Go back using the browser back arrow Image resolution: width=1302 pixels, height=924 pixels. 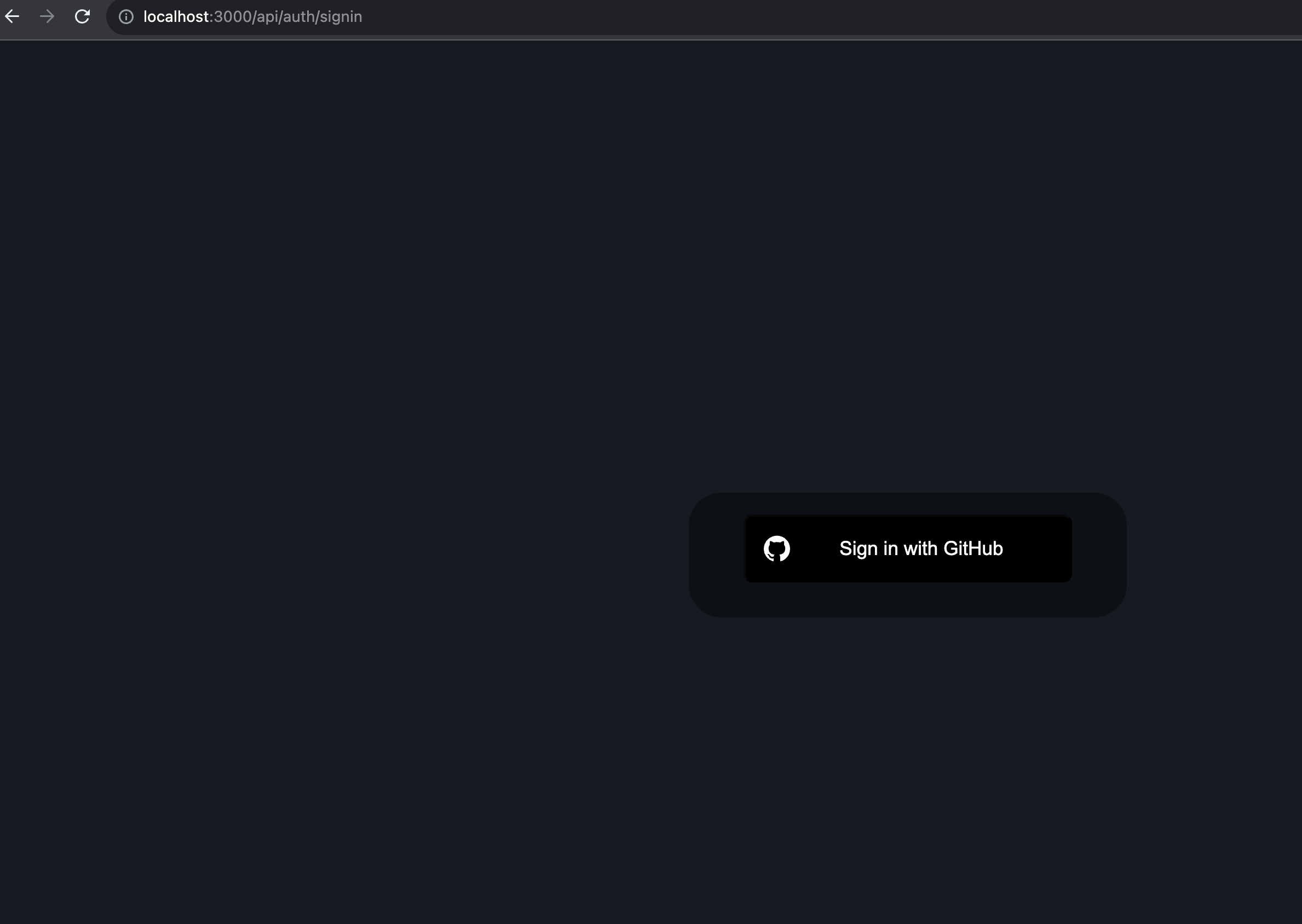pyautogui.click(x=12, y=16)
